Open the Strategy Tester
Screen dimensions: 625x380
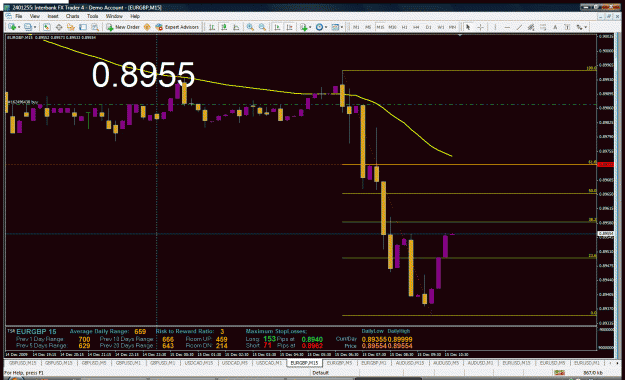point(95,27)
